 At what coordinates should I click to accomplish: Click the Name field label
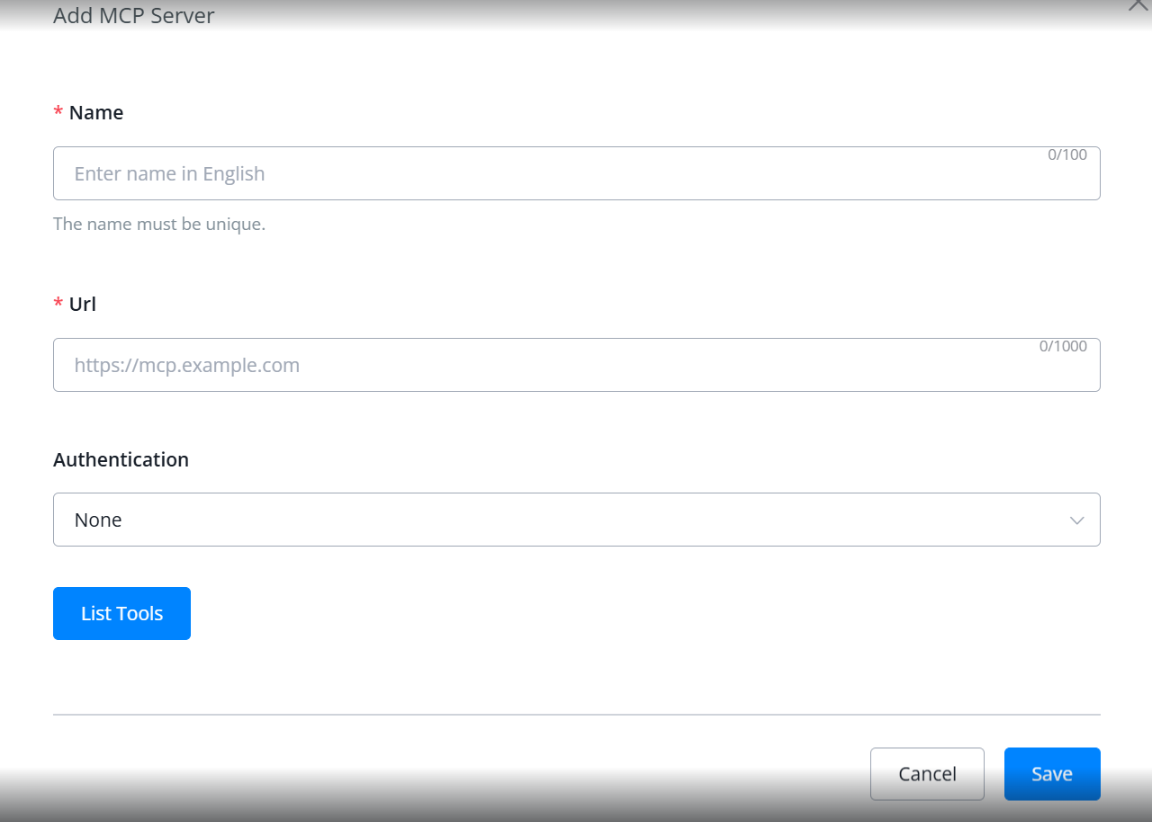pos(96,113)
